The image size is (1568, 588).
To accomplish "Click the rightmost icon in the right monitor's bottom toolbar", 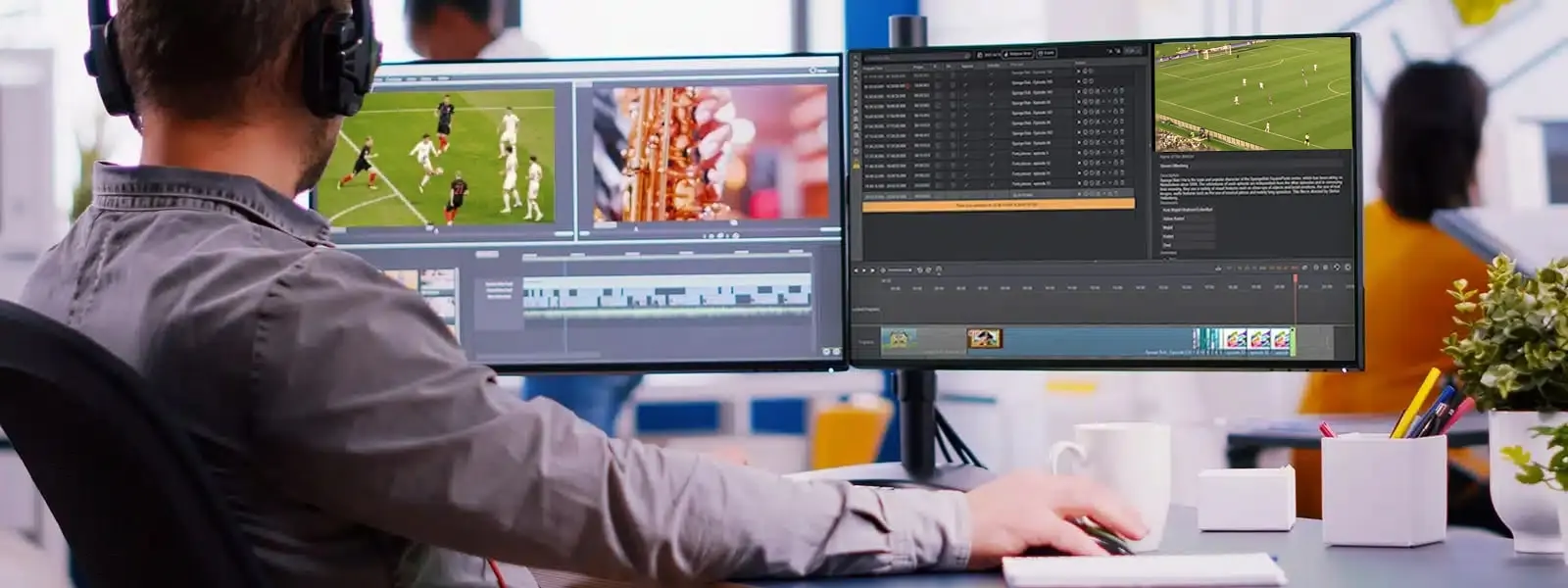I will (x=1347, y=267).
